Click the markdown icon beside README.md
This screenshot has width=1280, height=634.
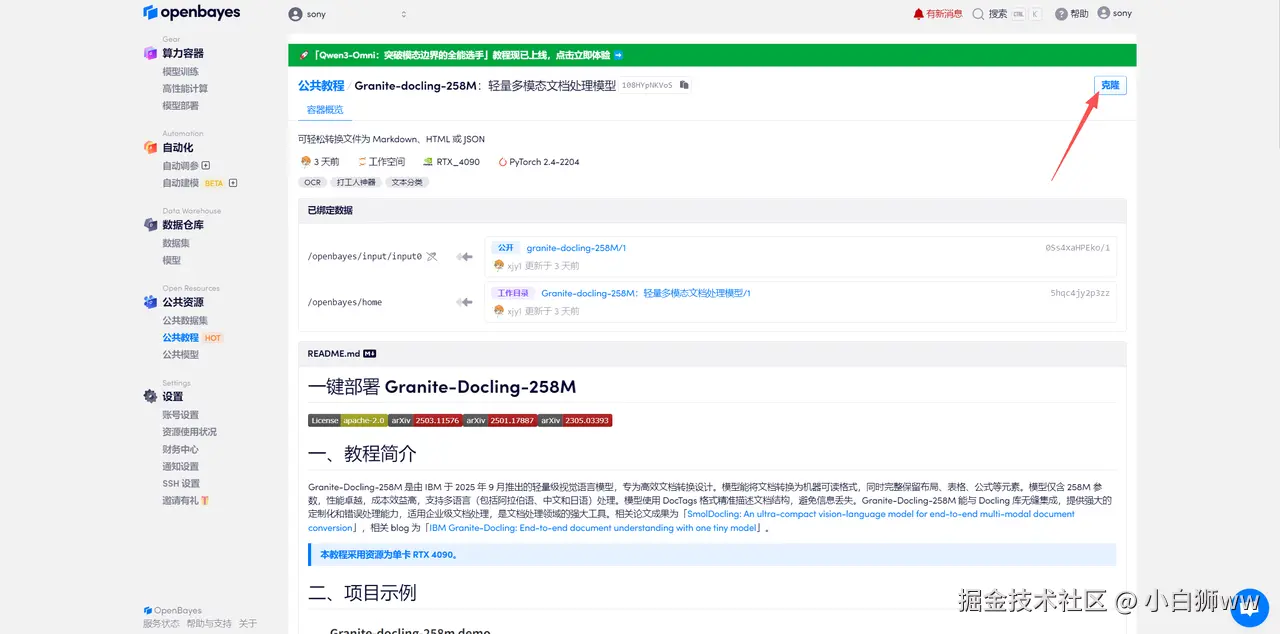(x=369, y=354)
